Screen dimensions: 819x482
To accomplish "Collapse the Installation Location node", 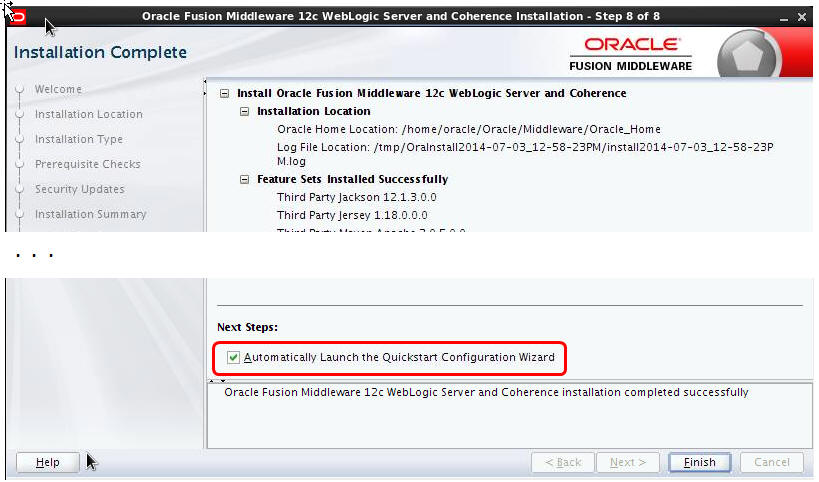I will (244, 112).
